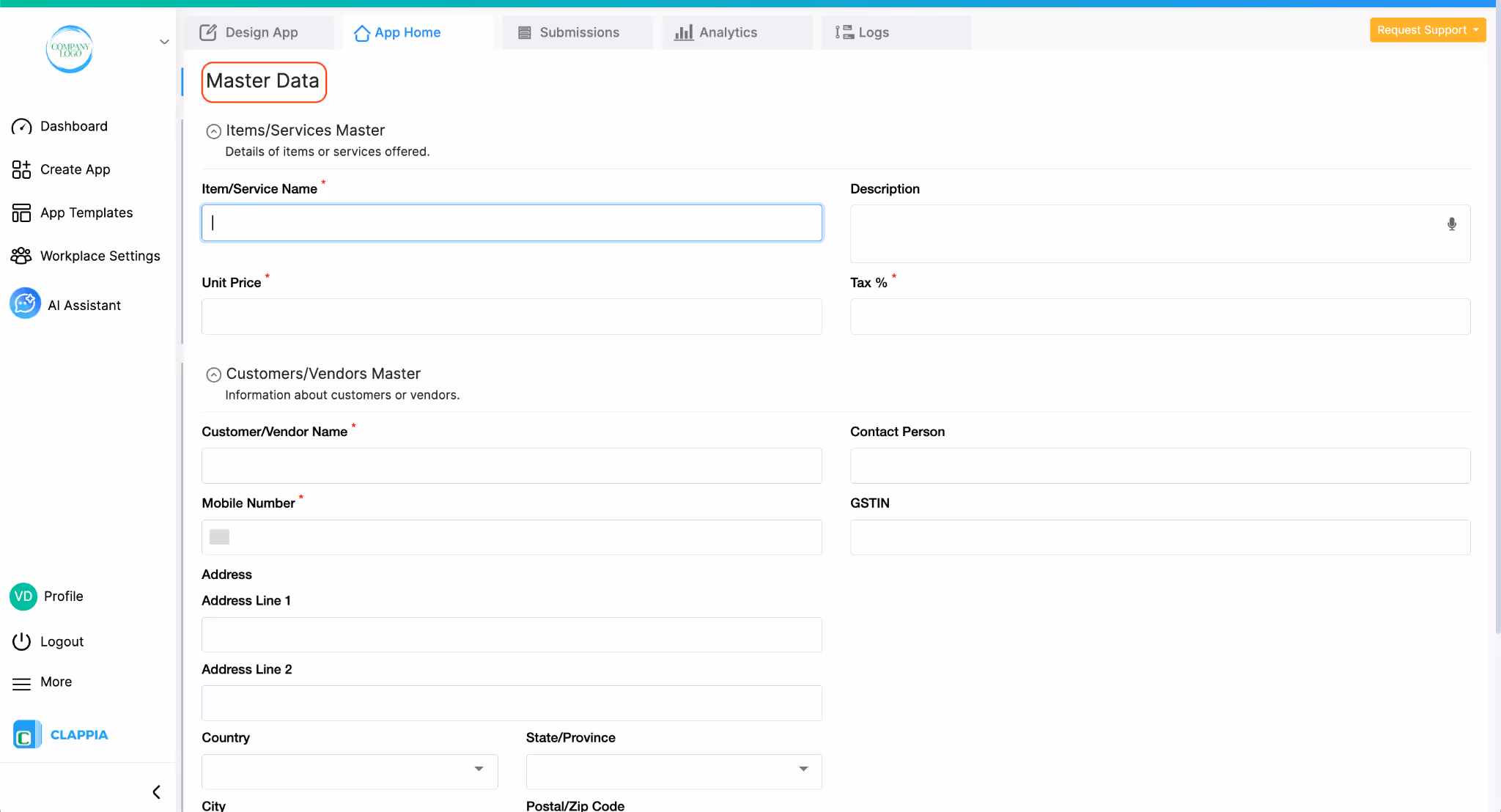
Task: Collapse the sidebar with left arrow
Action: (156, 792)
